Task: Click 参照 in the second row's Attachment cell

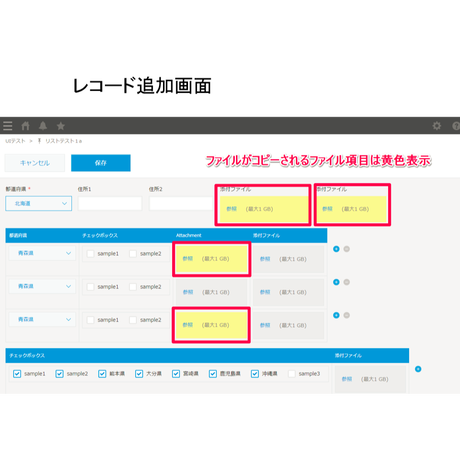Action: tap(188, 292)
